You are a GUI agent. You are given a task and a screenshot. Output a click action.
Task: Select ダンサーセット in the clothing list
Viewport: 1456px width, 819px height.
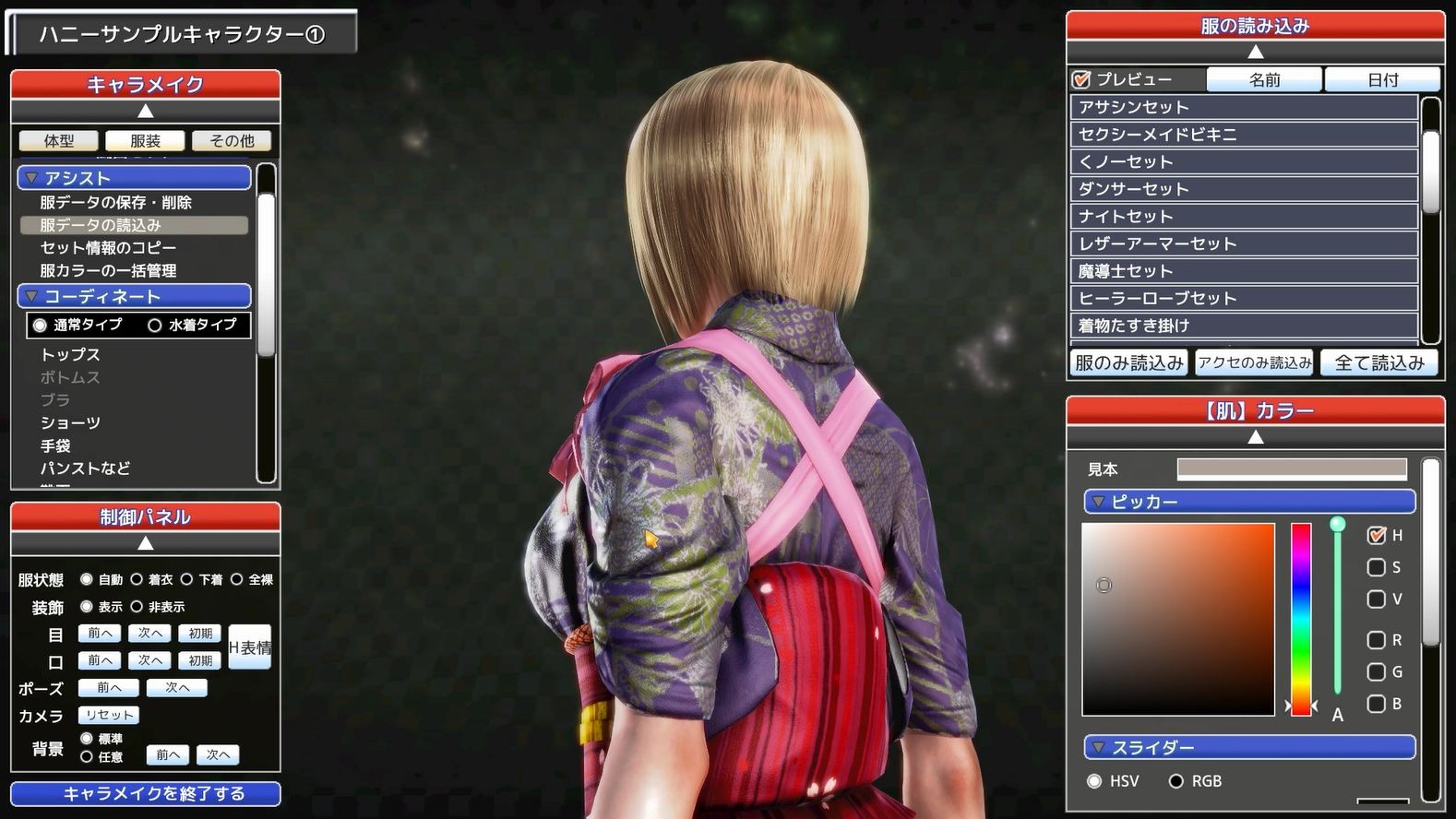(1244, 189)
